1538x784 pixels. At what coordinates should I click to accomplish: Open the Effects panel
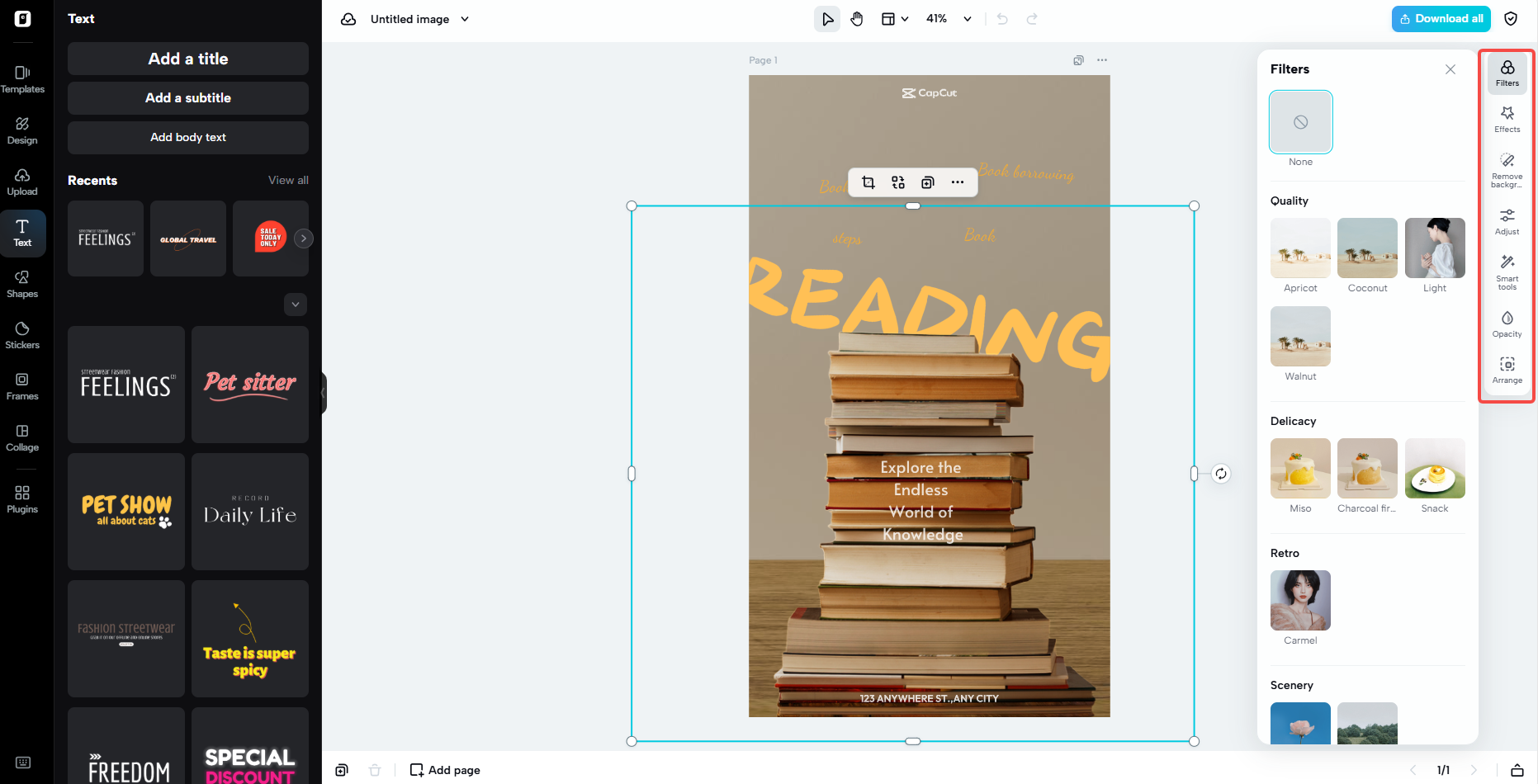1507,120
